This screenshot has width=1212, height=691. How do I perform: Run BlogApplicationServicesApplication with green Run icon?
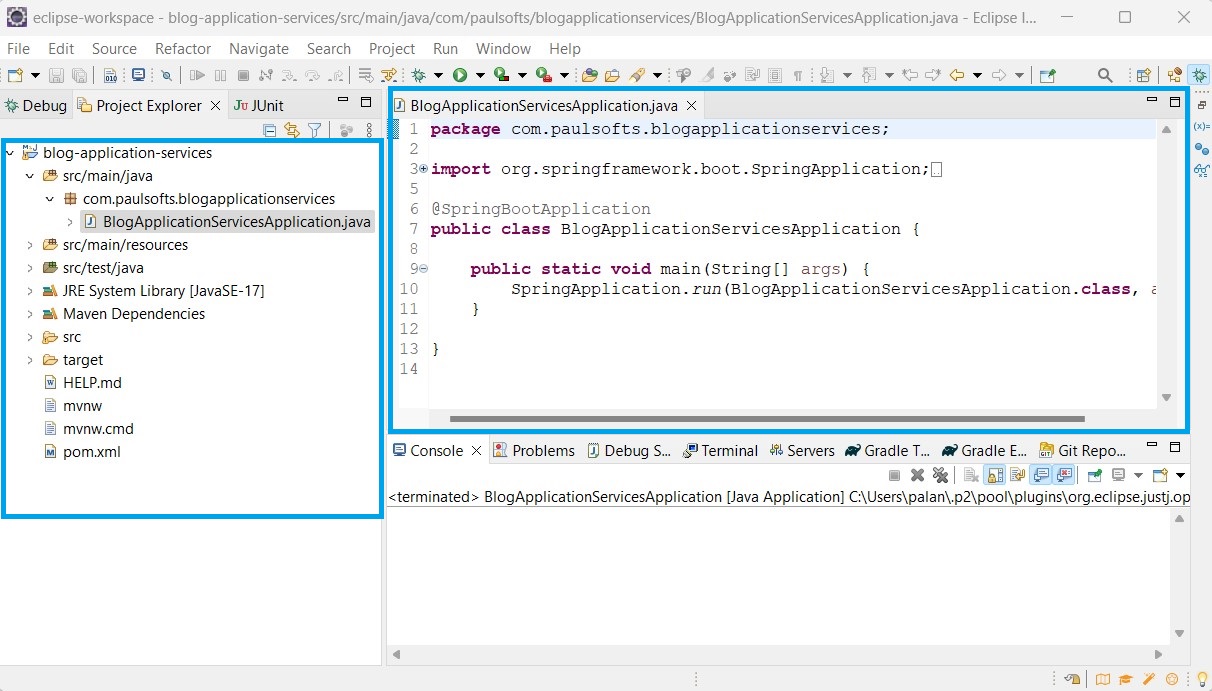[x=462, y=75]
